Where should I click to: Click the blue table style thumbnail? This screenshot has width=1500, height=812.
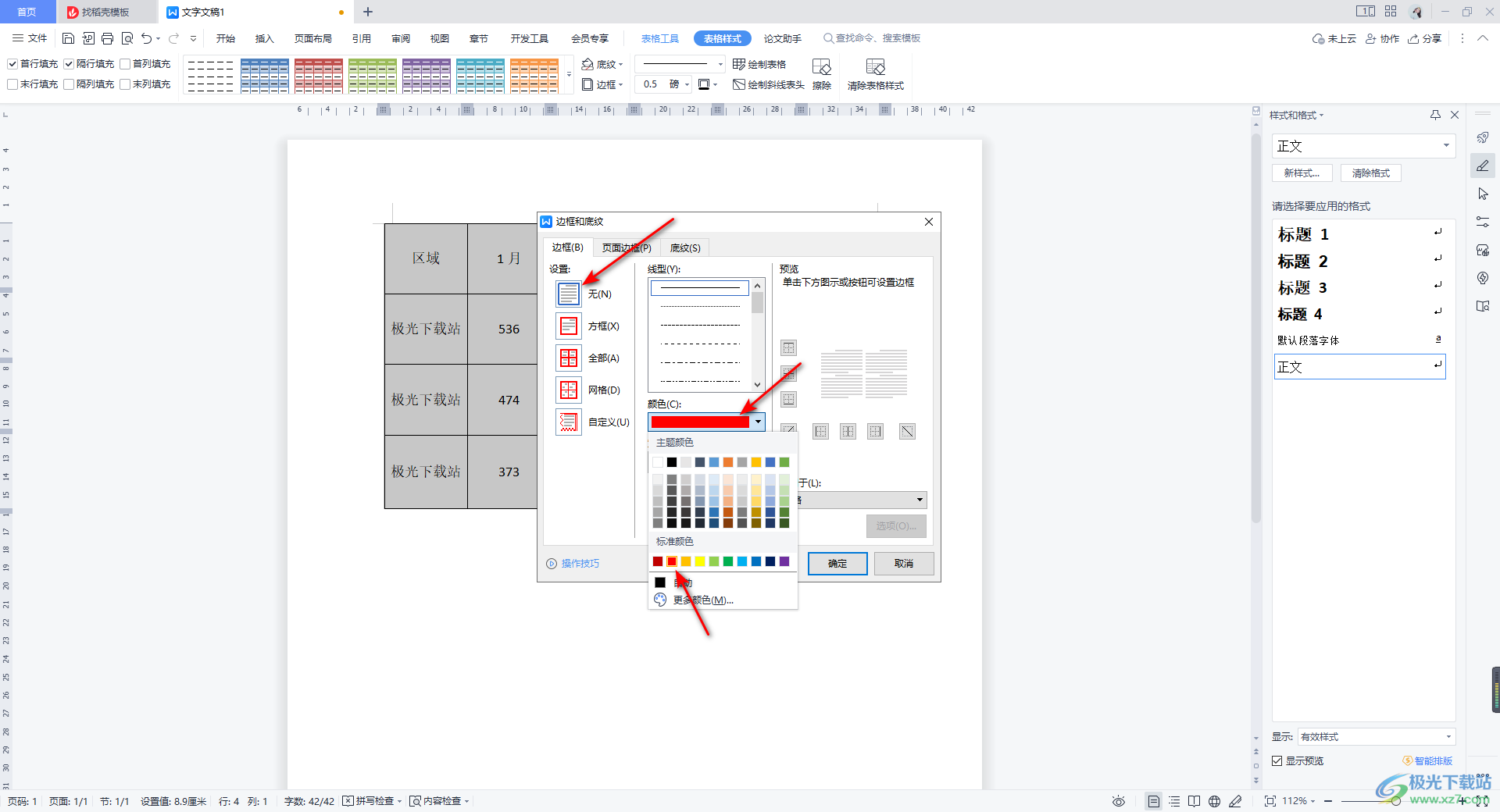pyautogui.click(x=265, y=75)
